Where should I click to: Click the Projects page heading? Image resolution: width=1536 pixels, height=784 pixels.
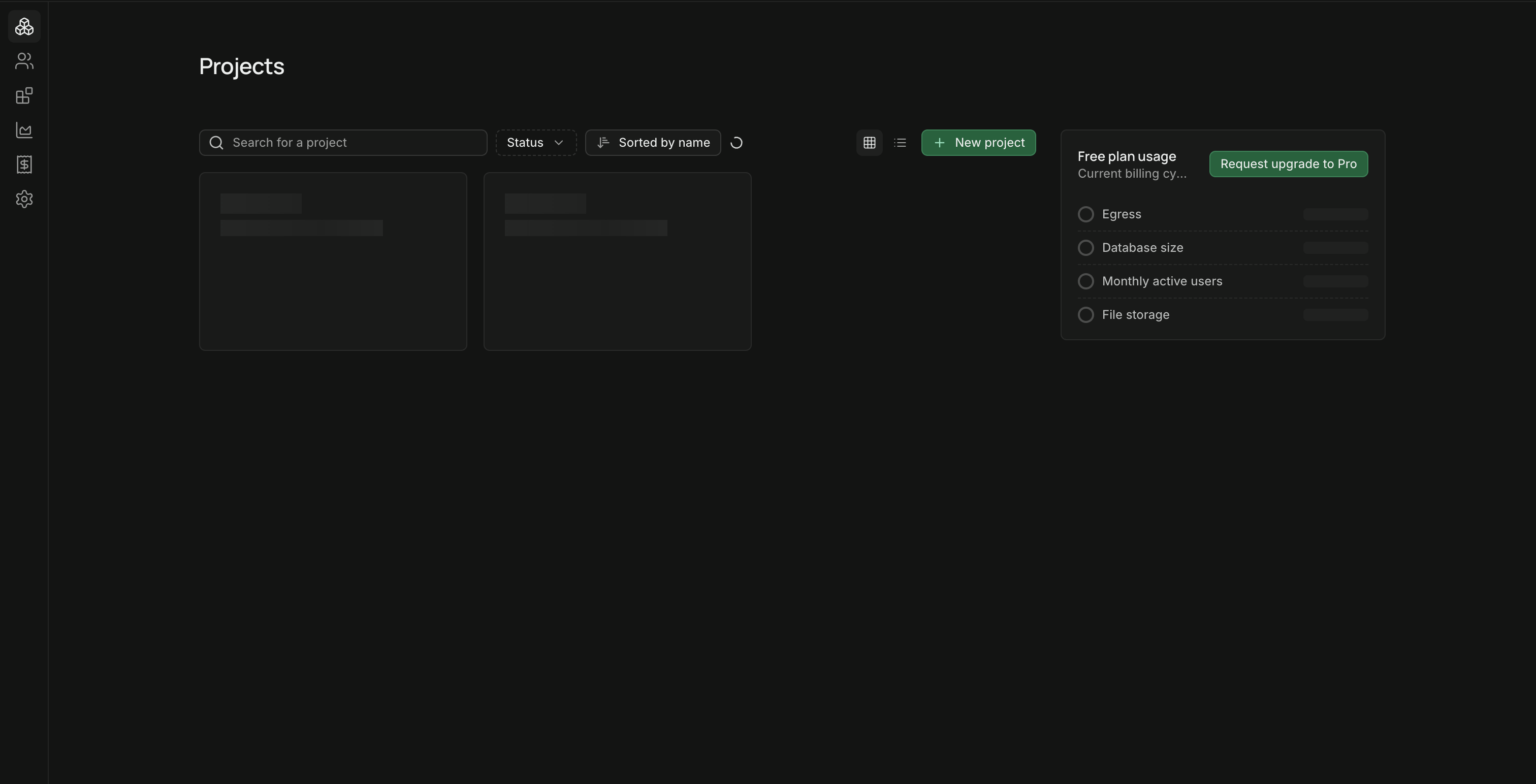coord(241,67)
